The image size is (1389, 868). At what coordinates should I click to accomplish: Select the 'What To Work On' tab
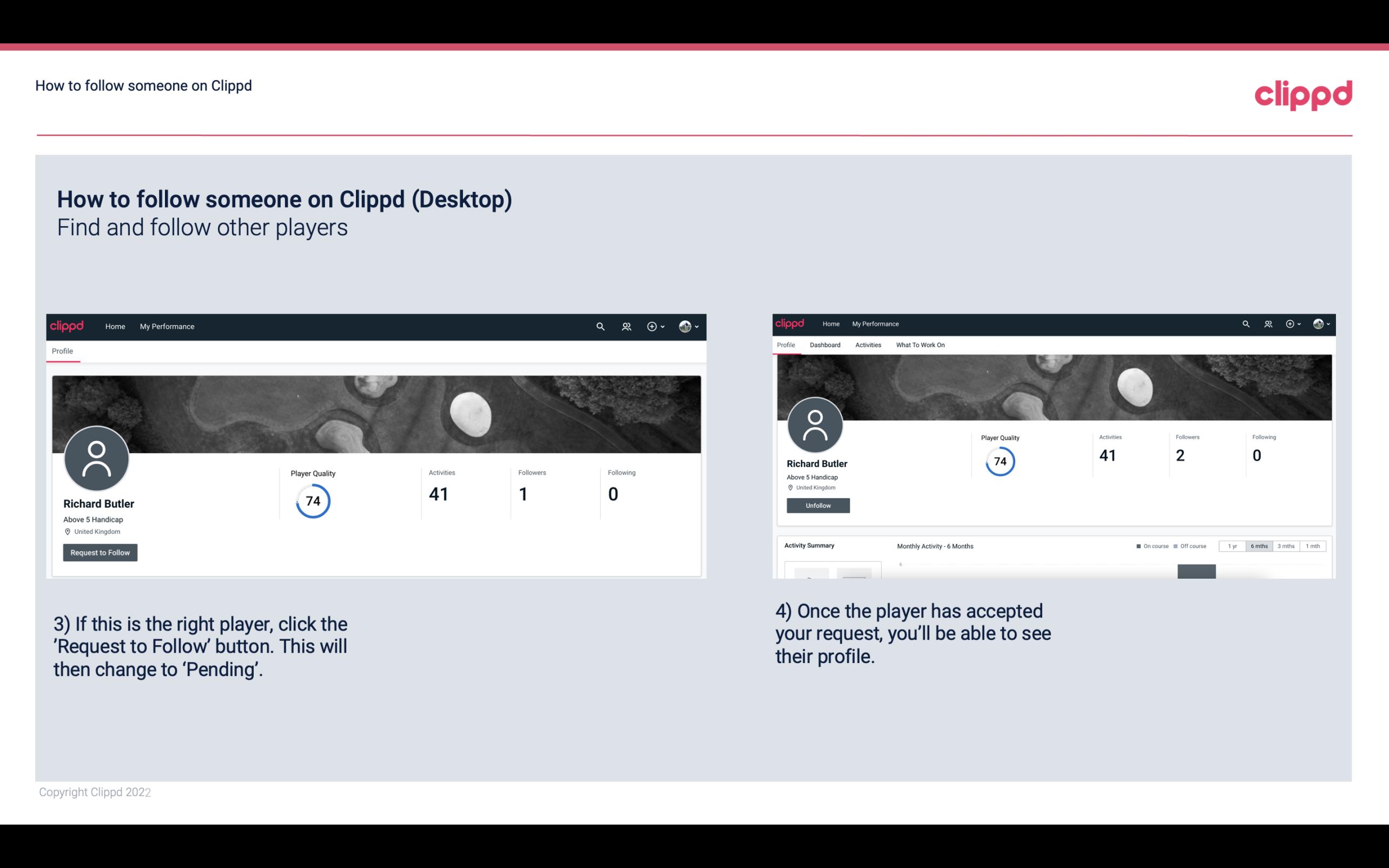pyautogui.click(x=920, y=345)
